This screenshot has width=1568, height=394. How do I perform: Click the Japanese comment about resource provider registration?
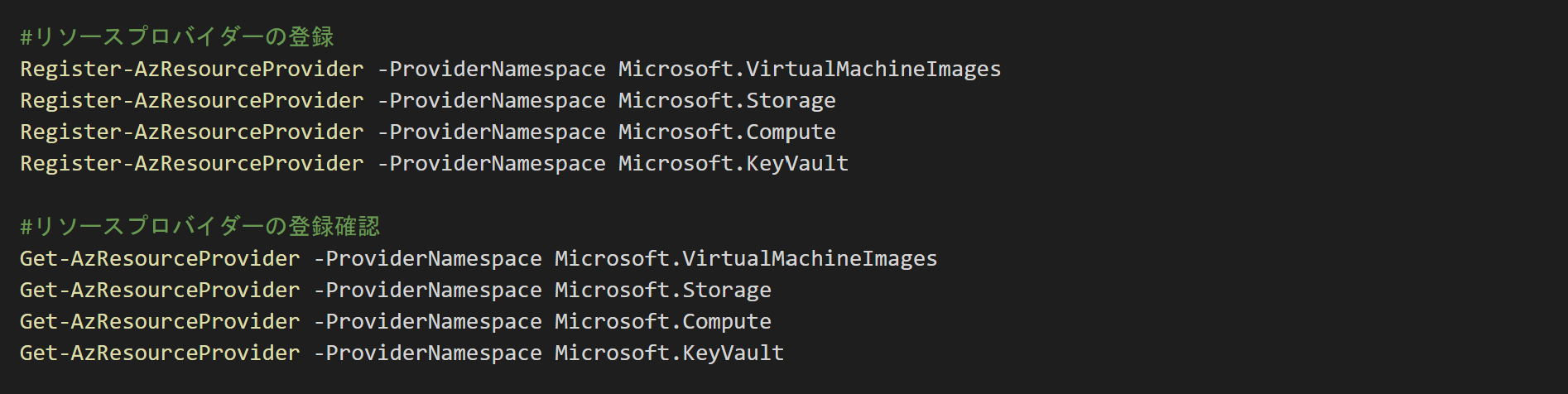pos(177,37)
